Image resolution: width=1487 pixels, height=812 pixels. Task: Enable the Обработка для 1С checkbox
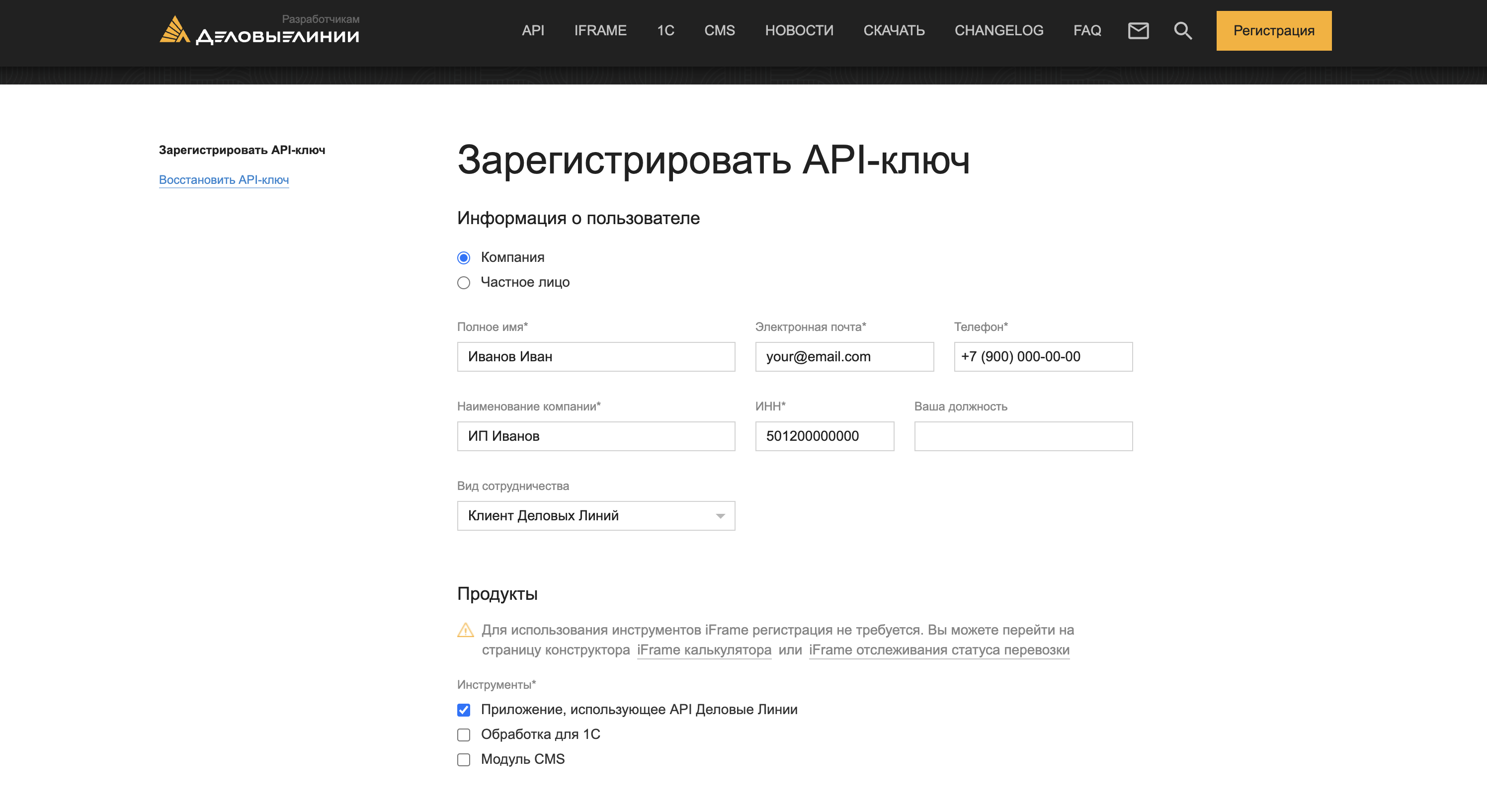(x=464, y=734)
